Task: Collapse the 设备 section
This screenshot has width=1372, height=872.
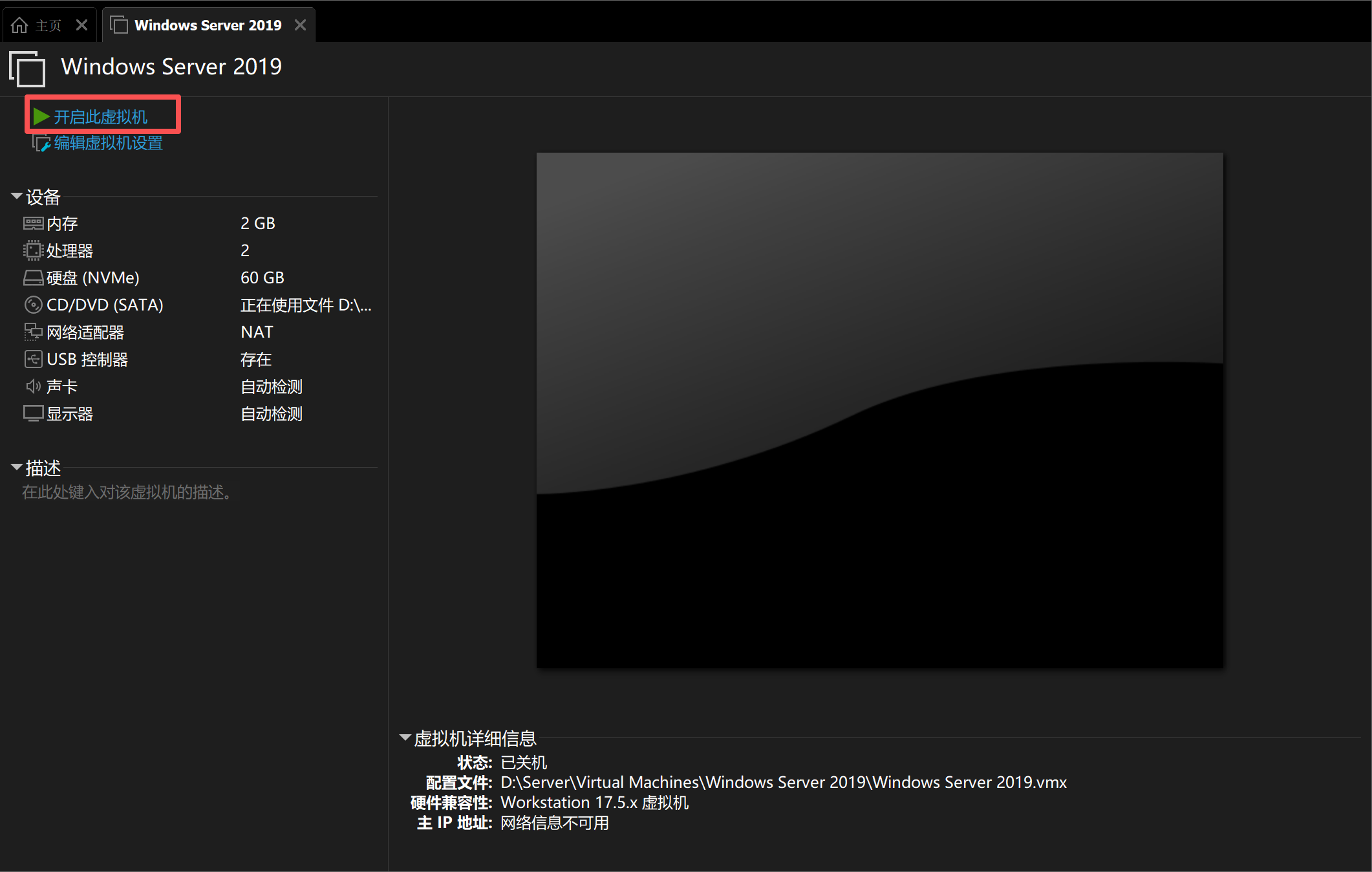Action: pyautogui.click(x=17, y=196)
